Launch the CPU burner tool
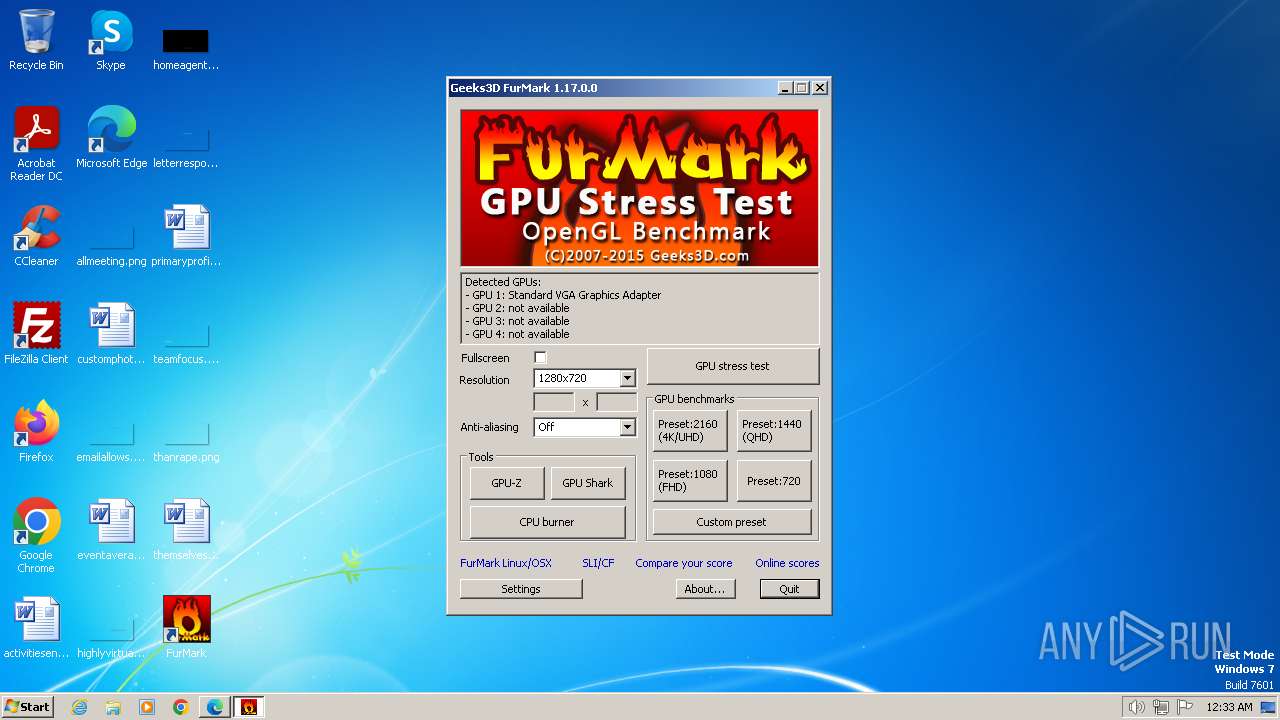Image resolution: width=1280 pixels, height=720 pixels. pos(547,522)
